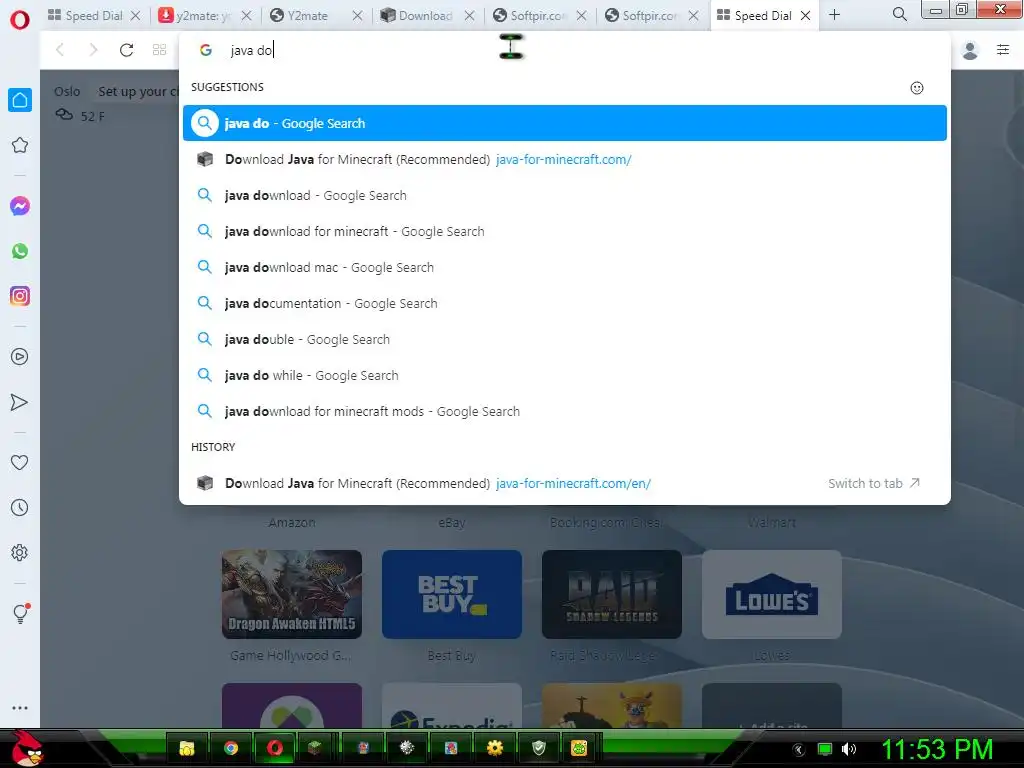Viewport: 1024px width, 768px height.
Task: Open the search tabs magnifier icon
Action: pos(899,14)
